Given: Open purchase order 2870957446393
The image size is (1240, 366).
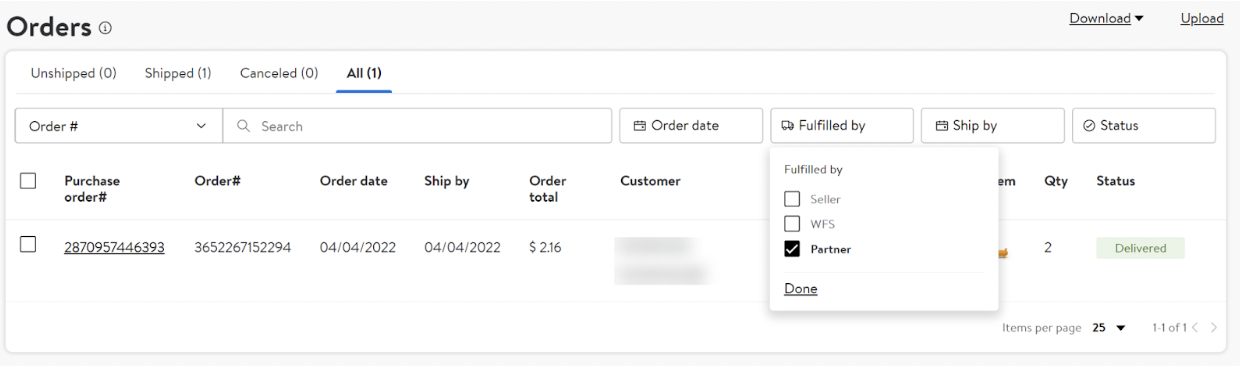Looking at the screenshot, I should 115,247.
